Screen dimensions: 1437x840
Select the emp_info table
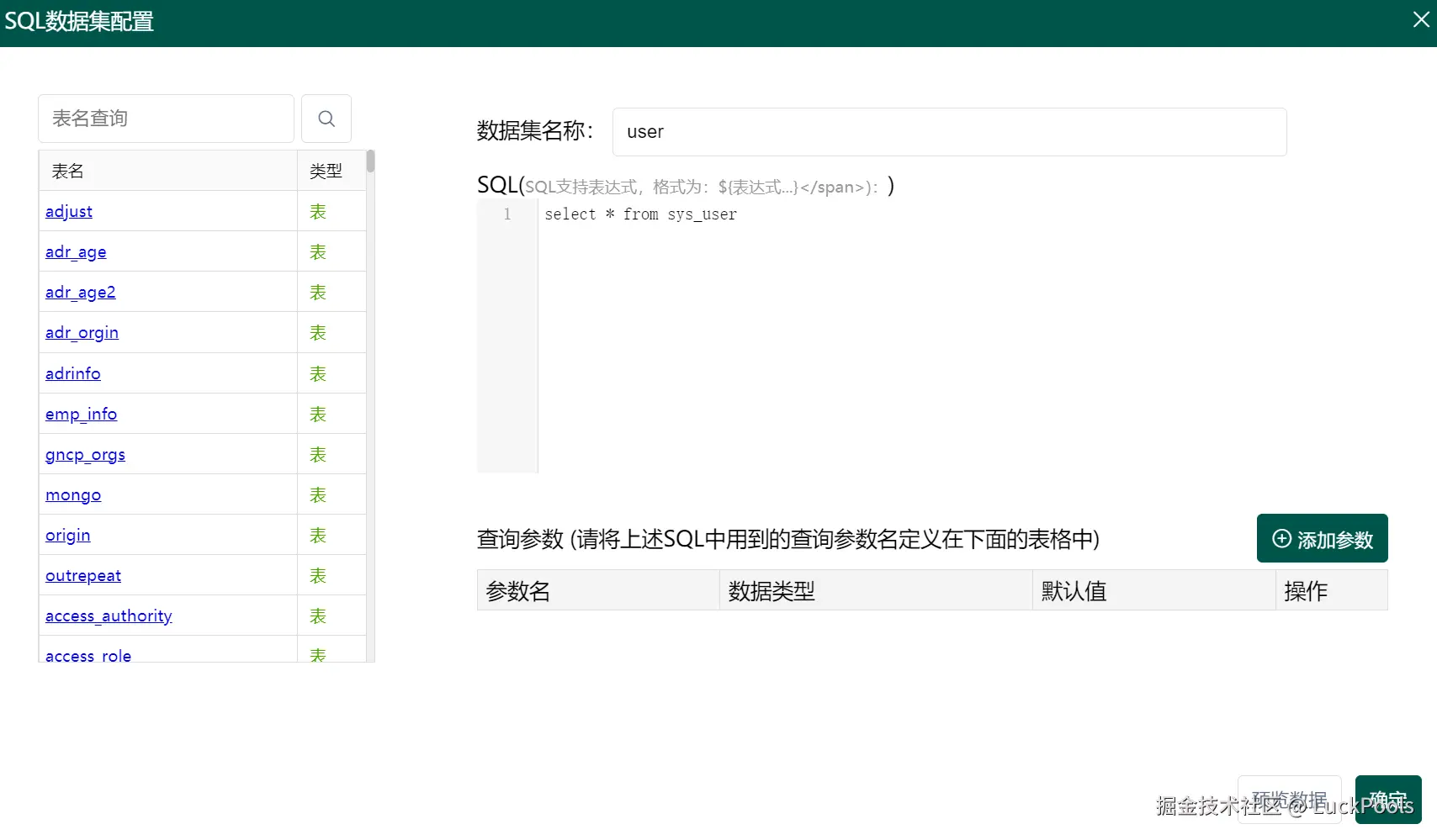pos(81,414)
